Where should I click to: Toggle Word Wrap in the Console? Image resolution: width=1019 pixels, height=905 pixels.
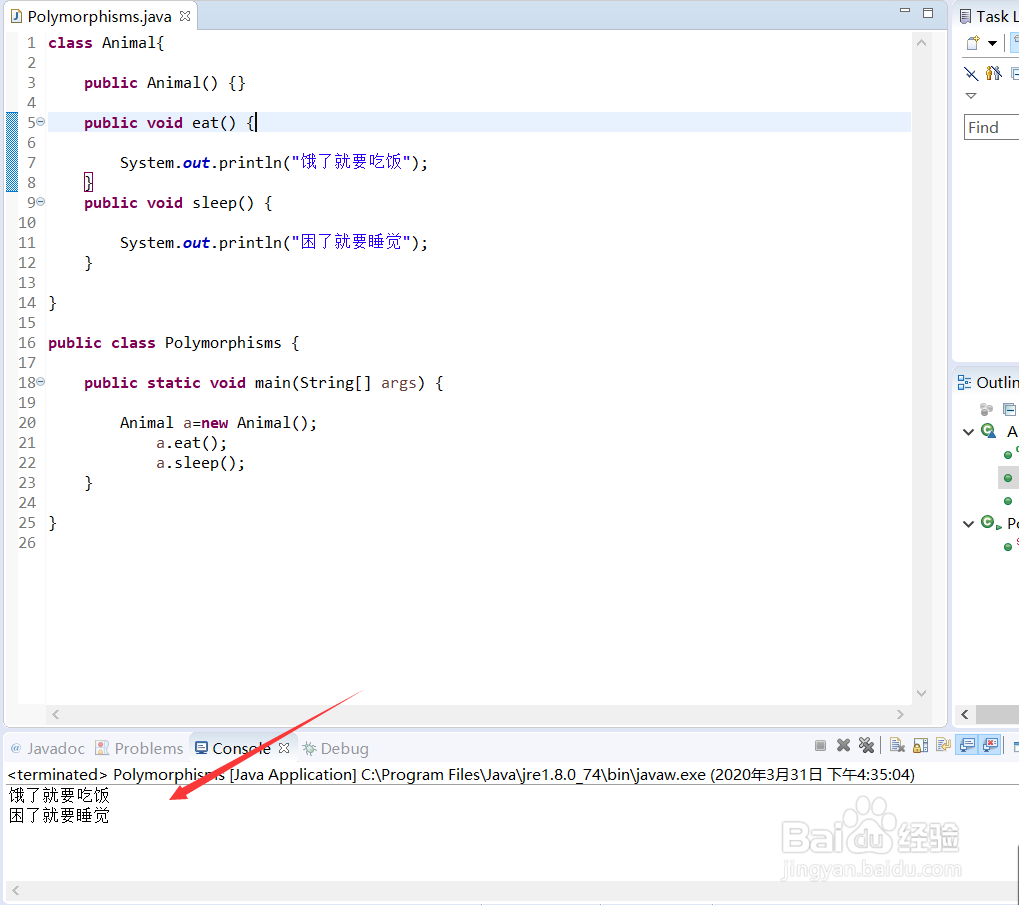coord(943,746)
